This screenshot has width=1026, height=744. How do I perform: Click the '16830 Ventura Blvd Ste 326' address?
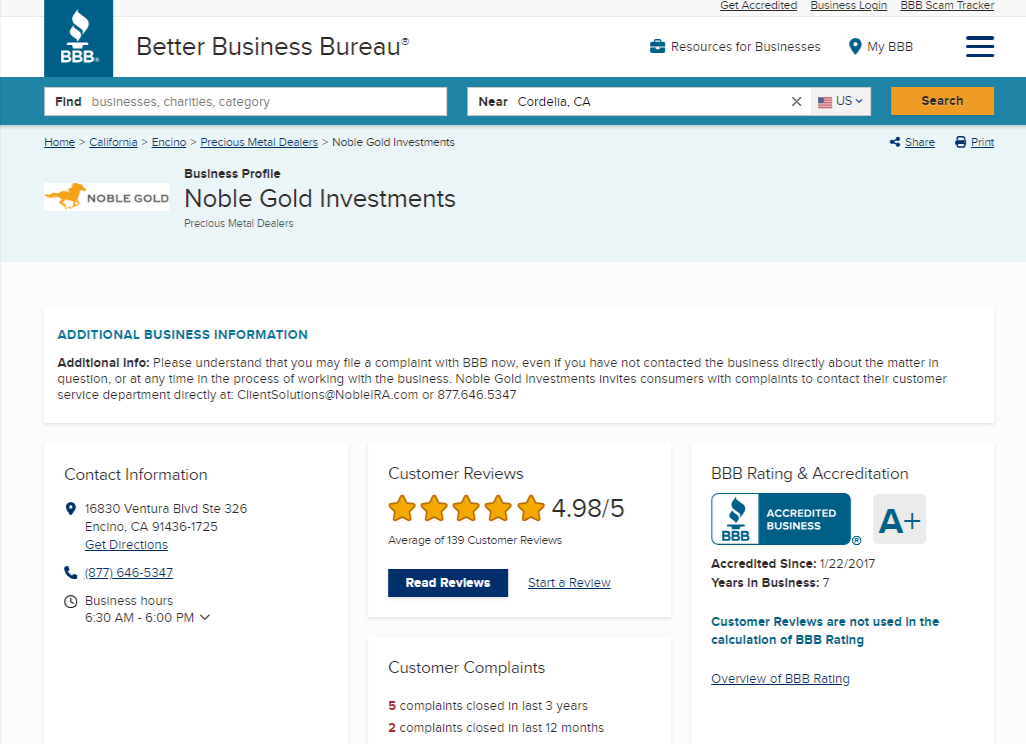tap(166, 508)
